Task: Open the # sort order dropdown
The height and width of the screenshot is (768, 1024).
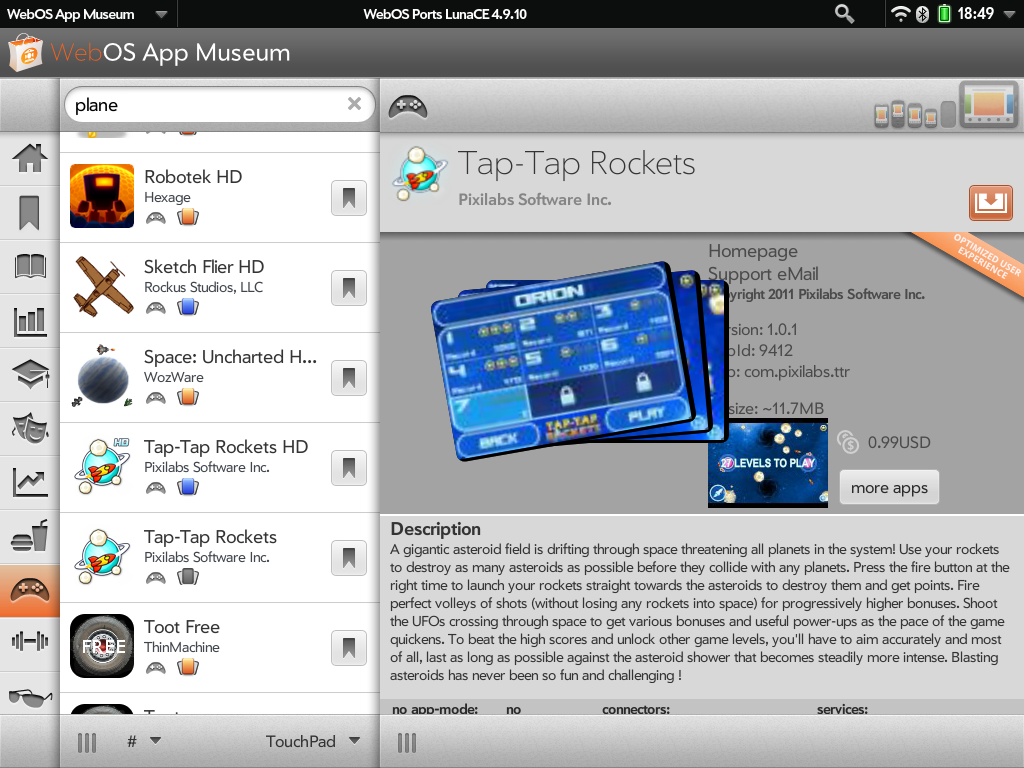Action: point(144,741)
